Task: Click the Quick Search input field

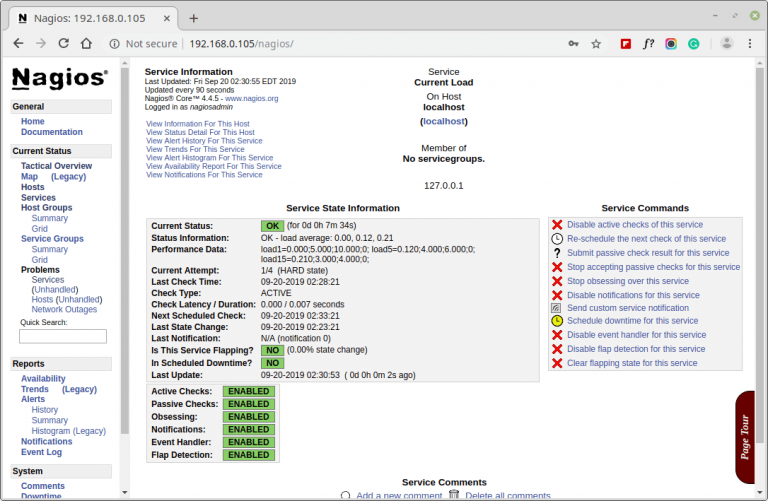Action: click(63, 336)
